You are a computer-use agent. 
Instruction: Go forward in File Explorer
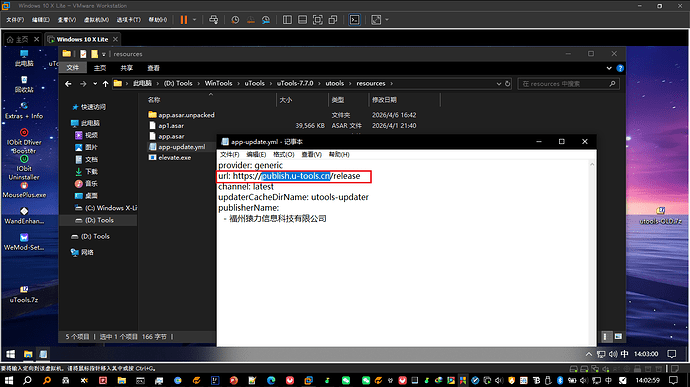point(83,84)
